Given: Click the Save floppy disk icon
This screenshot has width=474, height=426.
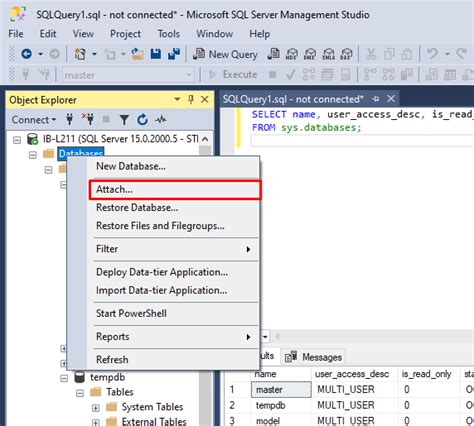Looking at the screenshot, I should pos(156,54).
